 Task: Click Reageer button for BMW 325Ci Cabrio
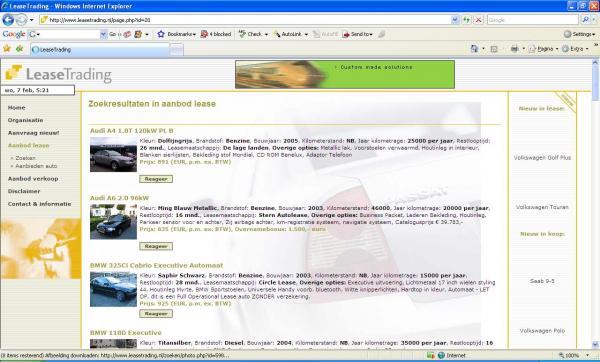(156, 314)
